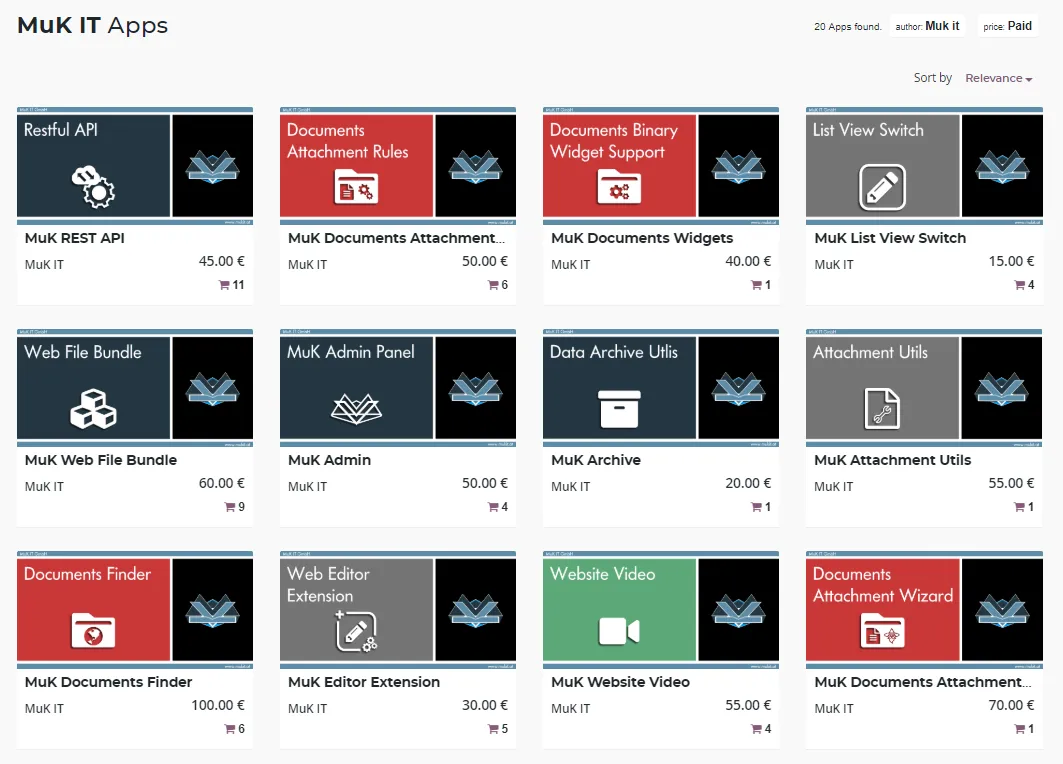Click the MuK logo on Restful API card
Viewport: 1063px width, 764px height.
tap(213, 167)
